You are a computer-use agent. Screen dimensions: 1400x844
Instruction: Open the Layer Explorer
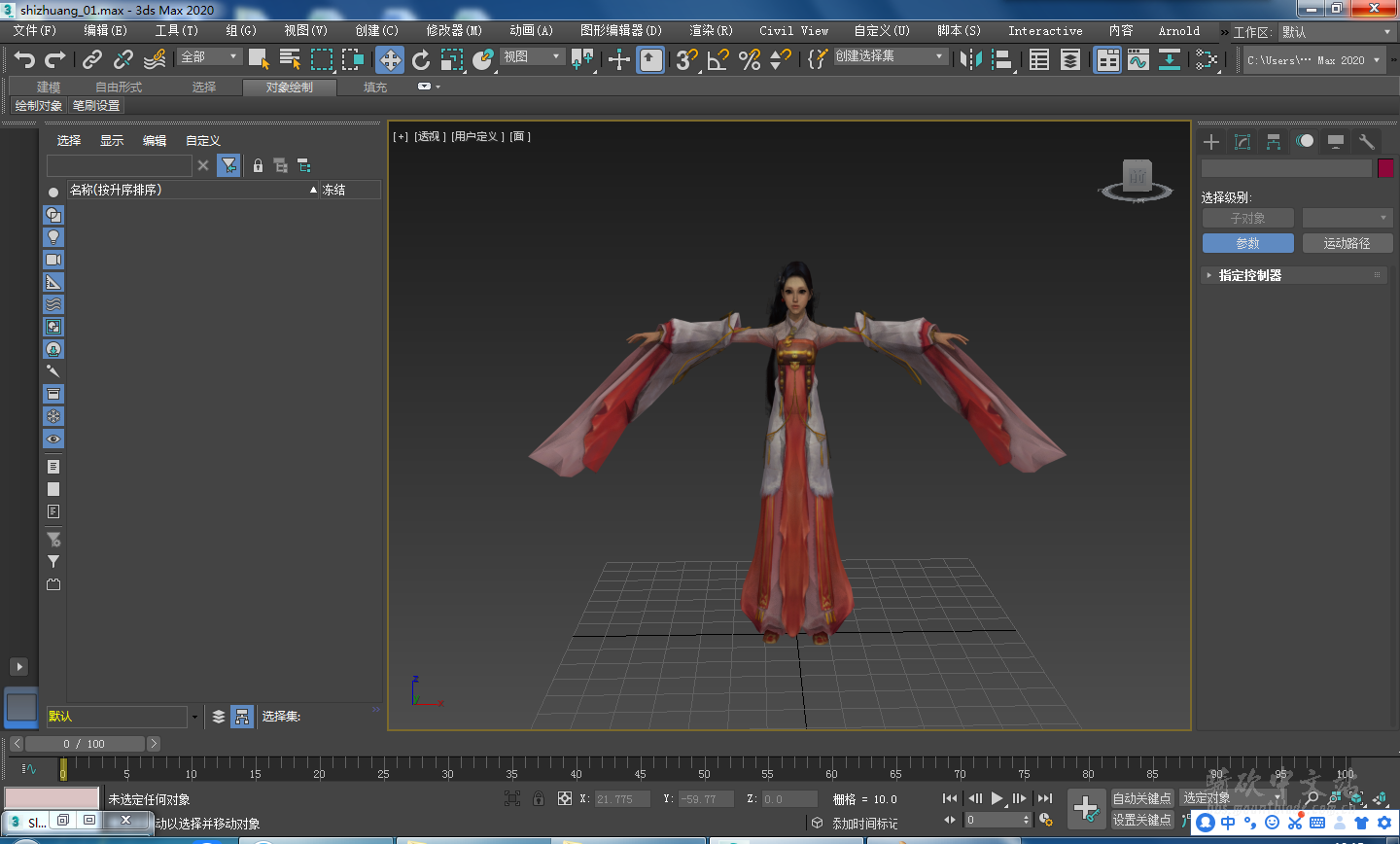(x=1070, y=59)
